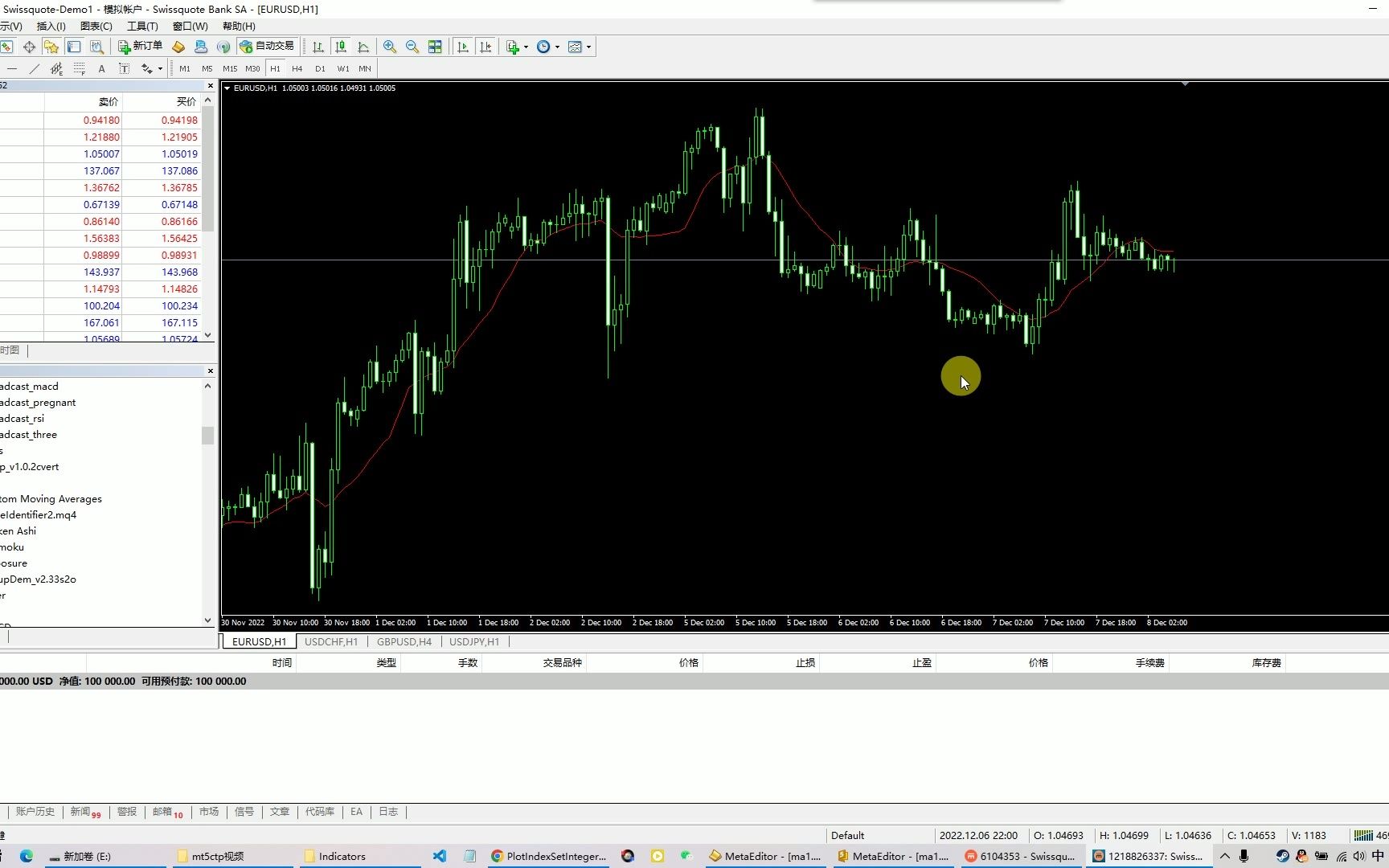Open the 工具(T) Tools menu
The width and height of the screenshot is (1389, 868).
click(x=142, y=26)
